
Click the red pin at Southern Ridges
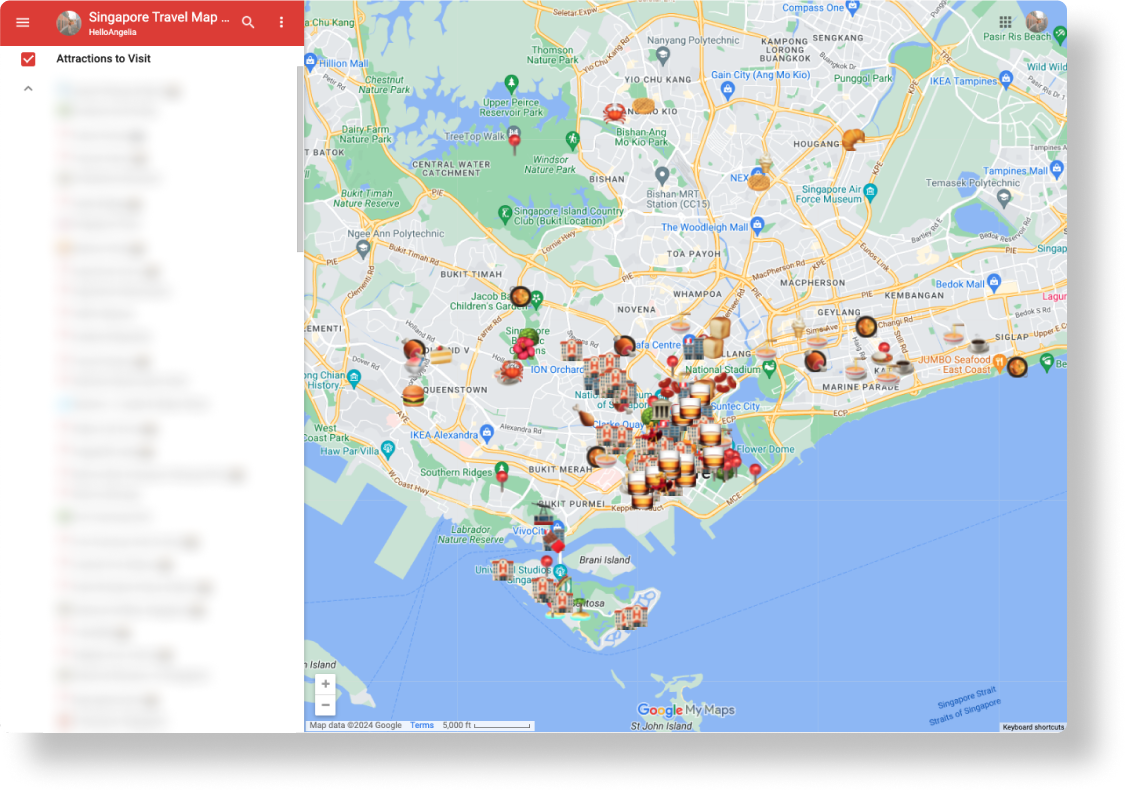(502, 477)
